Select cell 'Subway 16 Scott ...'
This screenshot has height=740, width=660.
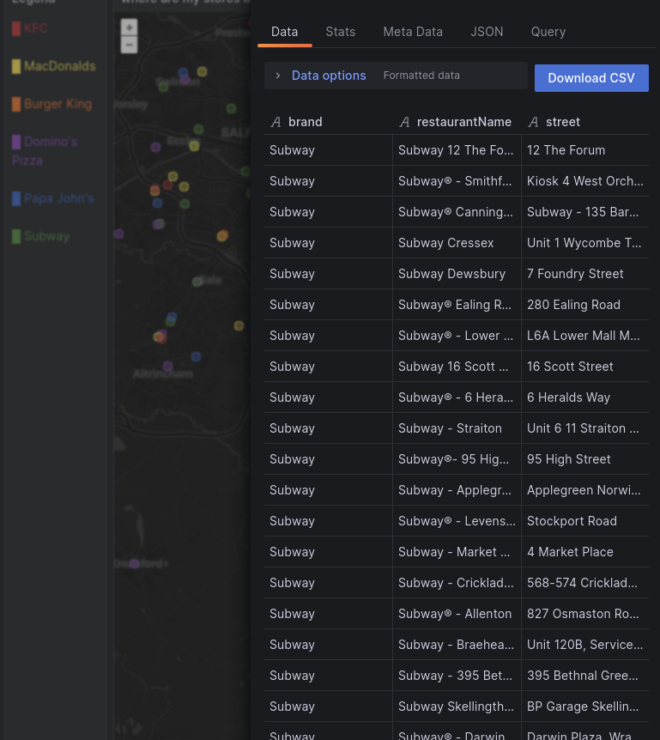(457, 367)
